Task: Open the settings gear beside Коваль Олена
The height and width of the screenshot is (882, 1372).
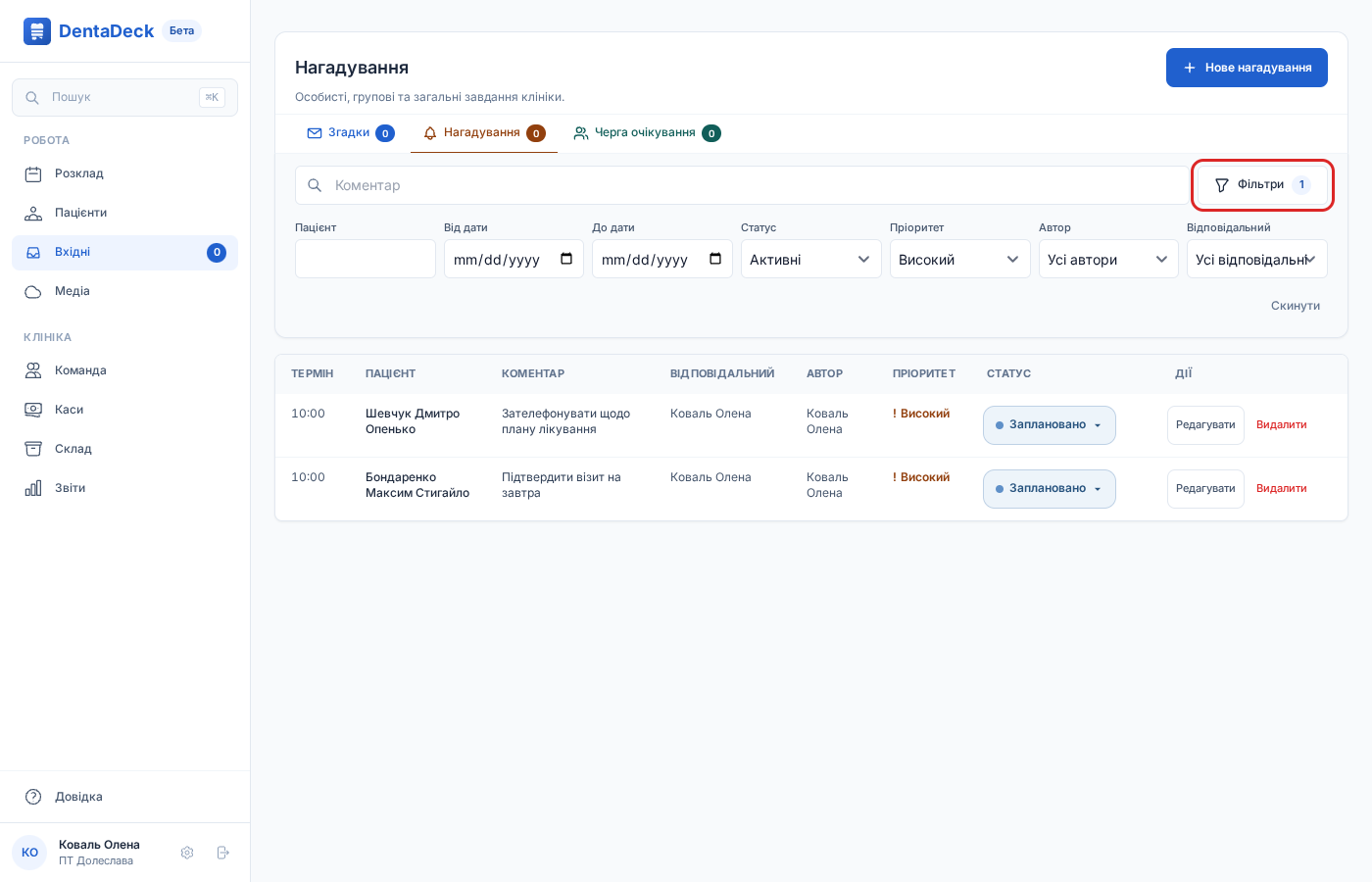Action: 187,853
